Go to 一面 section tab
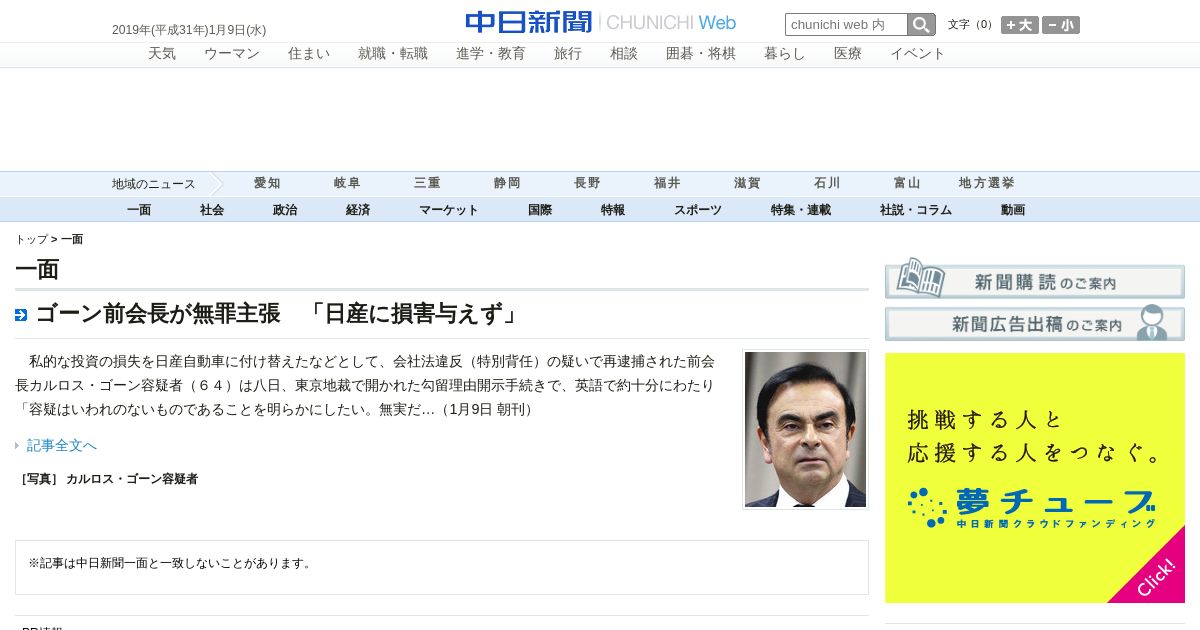The height and width of the screenshot is (630, 1200). (139, 210)
